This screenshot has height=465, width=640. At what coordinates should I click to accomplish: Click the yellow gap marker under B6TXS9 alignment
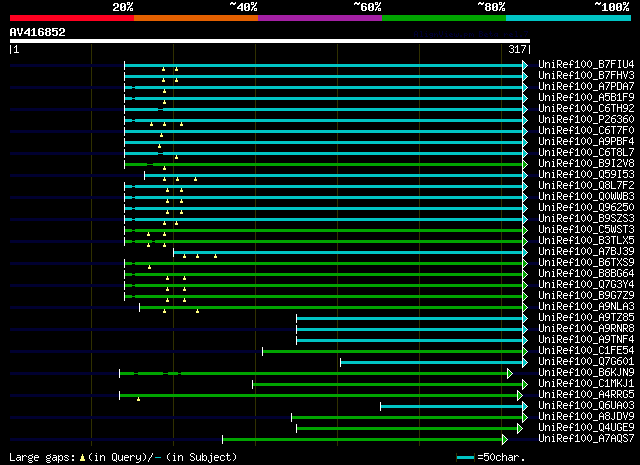pyautogui.click(x=149, y=267)
